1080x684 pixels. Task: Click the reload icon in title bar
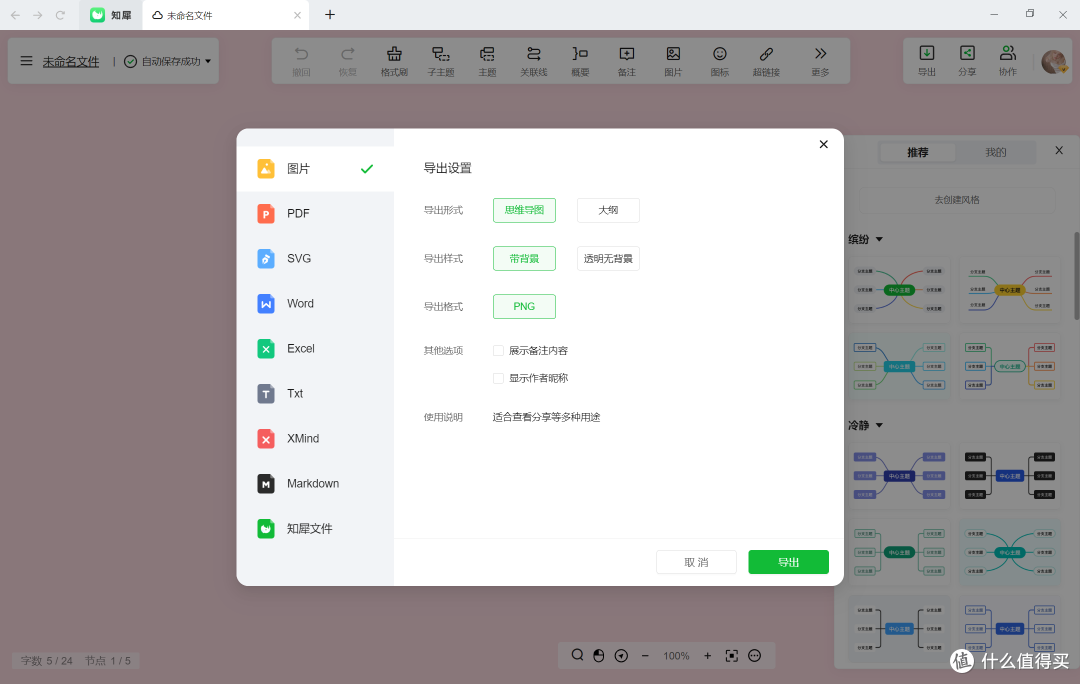tap(60, 15)
